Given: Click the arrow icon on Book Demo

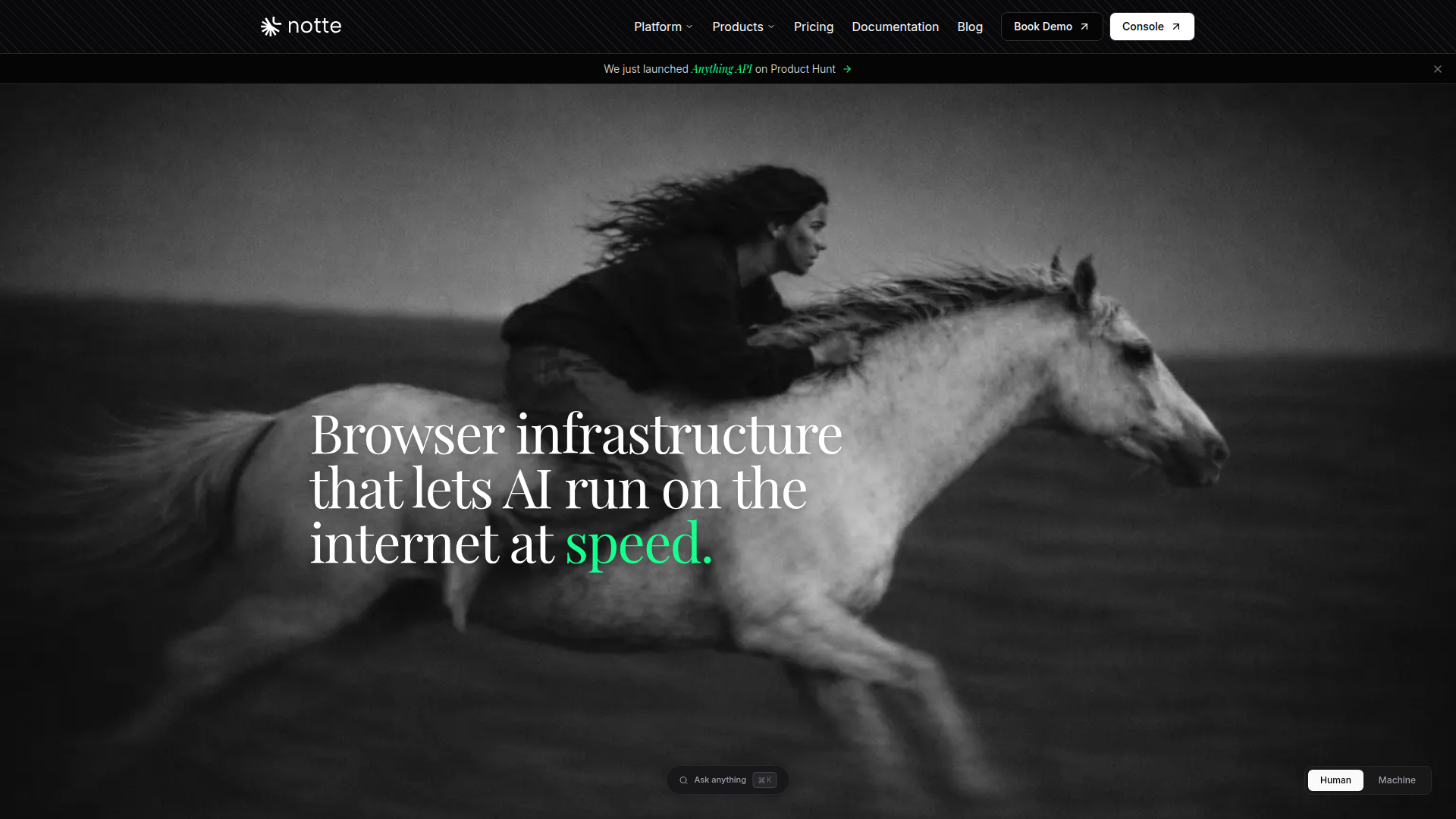Looking at the screenshot, I should pos(1084,27).
